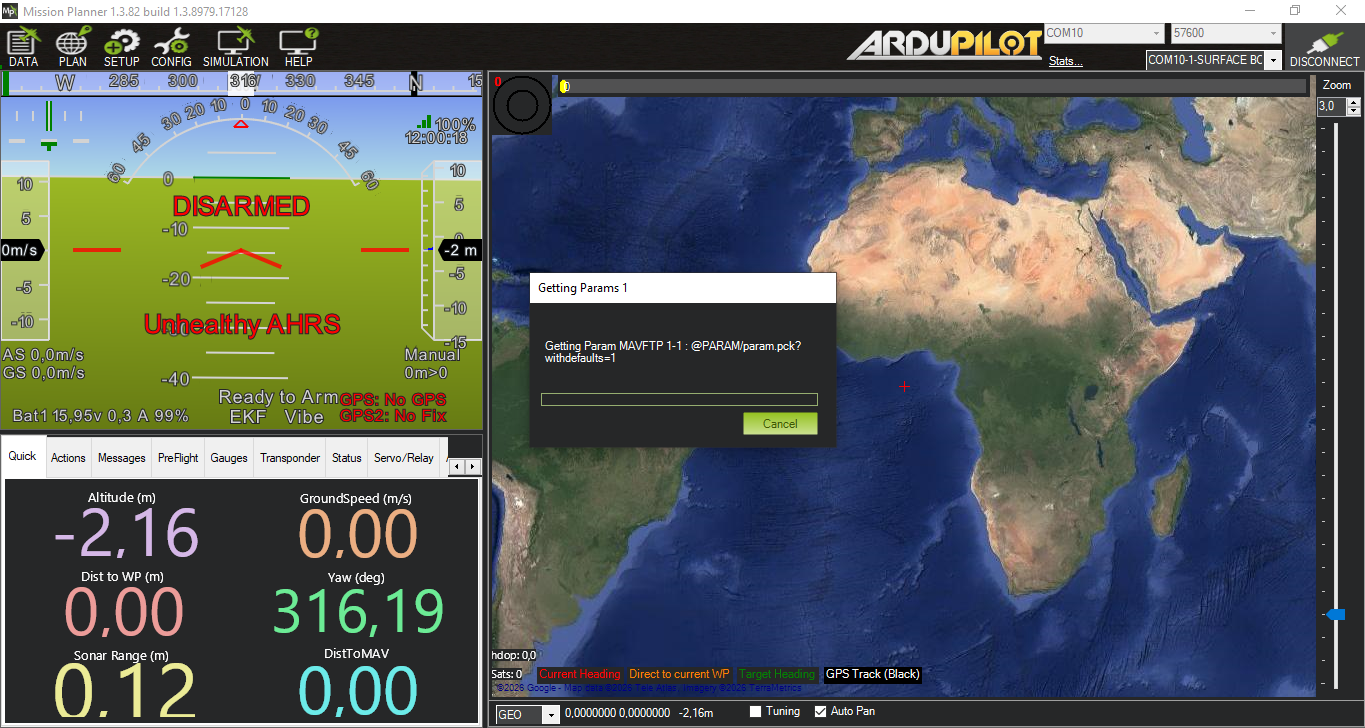Image resolution: width=1365 pixels, height=728 pixels.
Task: Open the HELP monitor icon
Action: pos(298,46)
